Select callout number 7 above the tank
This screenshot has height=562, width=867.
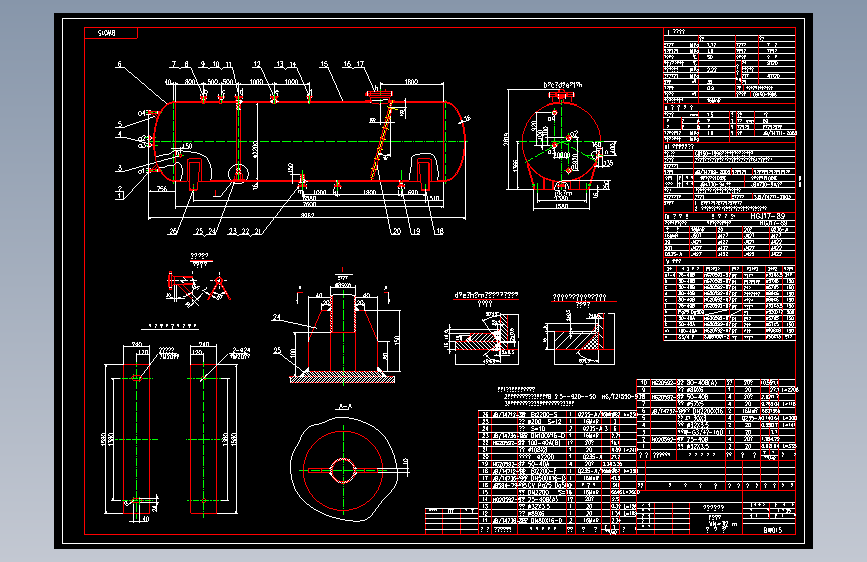point(174,64)
